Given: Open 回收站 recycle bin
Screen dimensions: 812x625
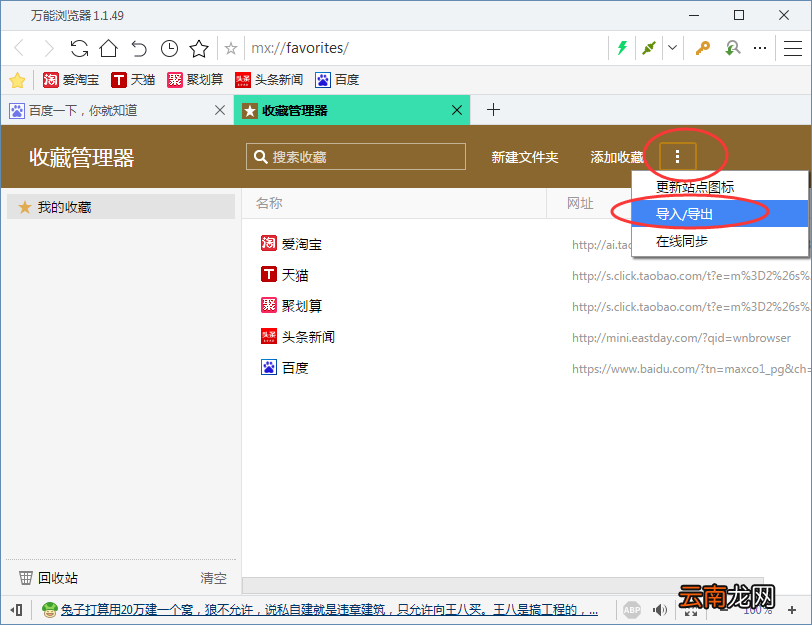Looking at the screenshot, I should coord(48,578).
